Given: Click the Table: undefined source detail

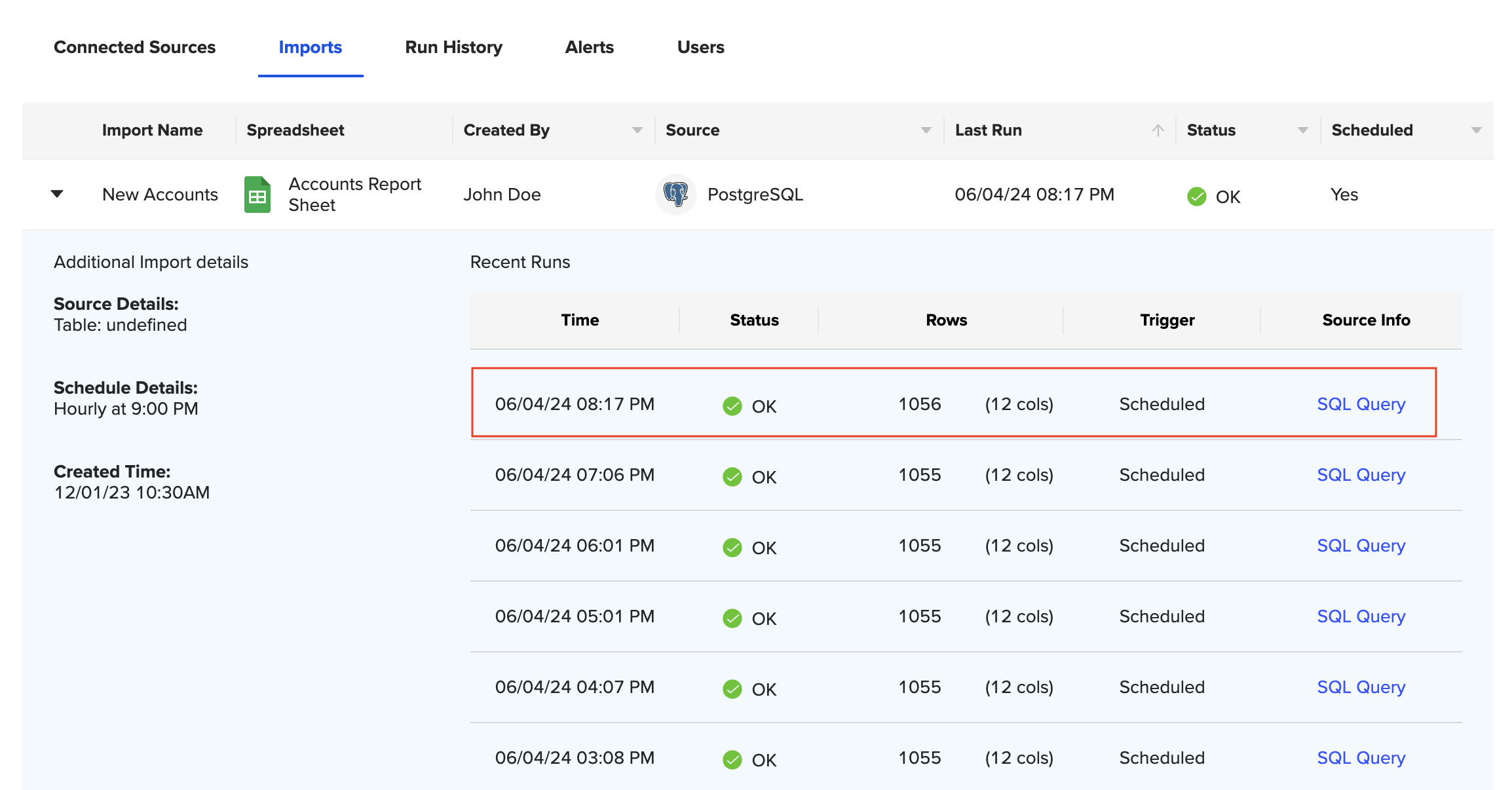Looking at the screenshot, I should click(x=121, y=325).
